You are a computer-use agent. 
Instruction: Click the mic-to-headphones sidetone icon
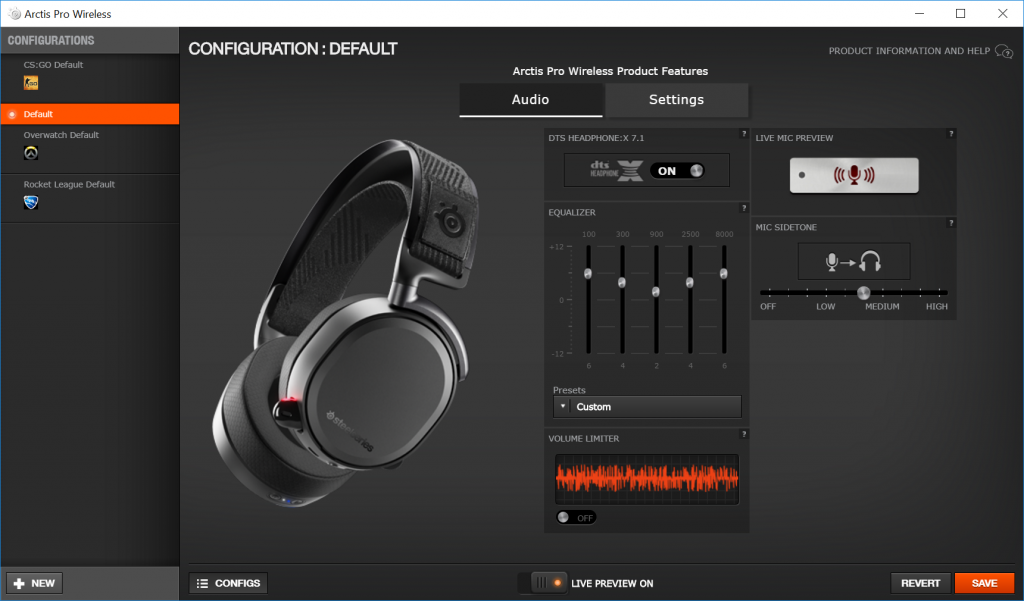(854, 261)
